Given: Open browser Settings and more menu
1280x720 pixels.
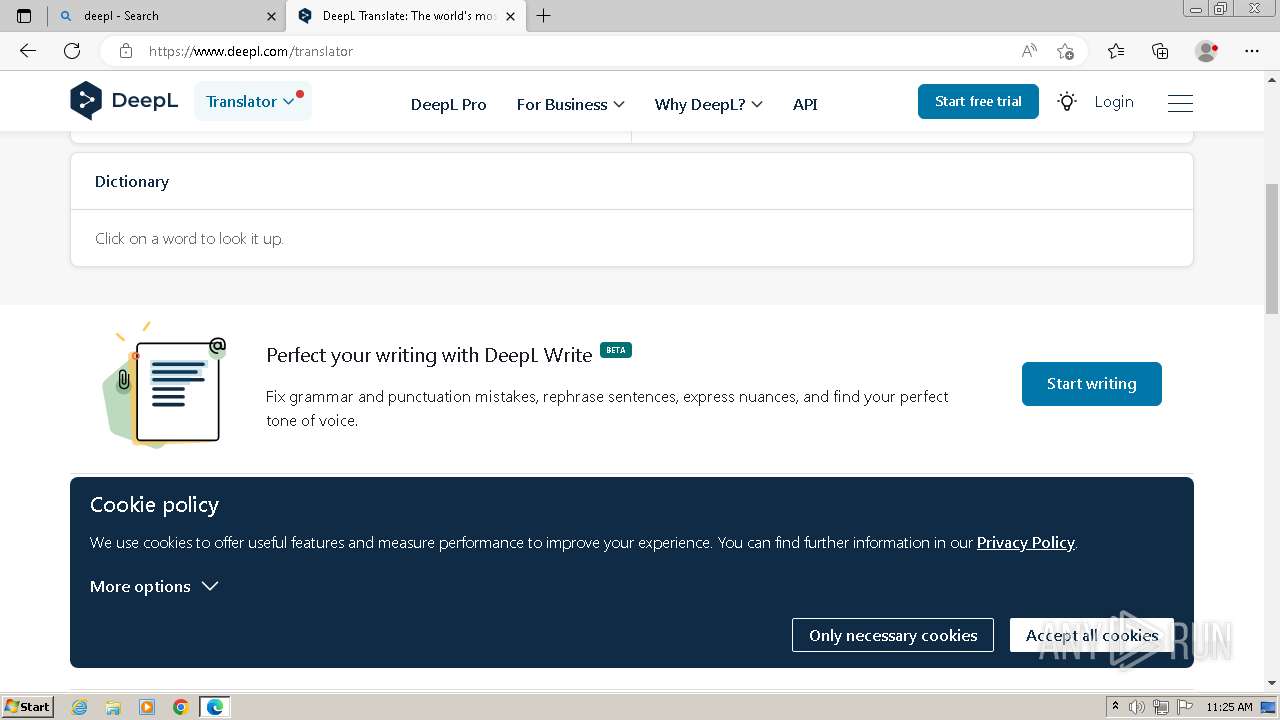Looking at the screenshot, I should 1252,51.
